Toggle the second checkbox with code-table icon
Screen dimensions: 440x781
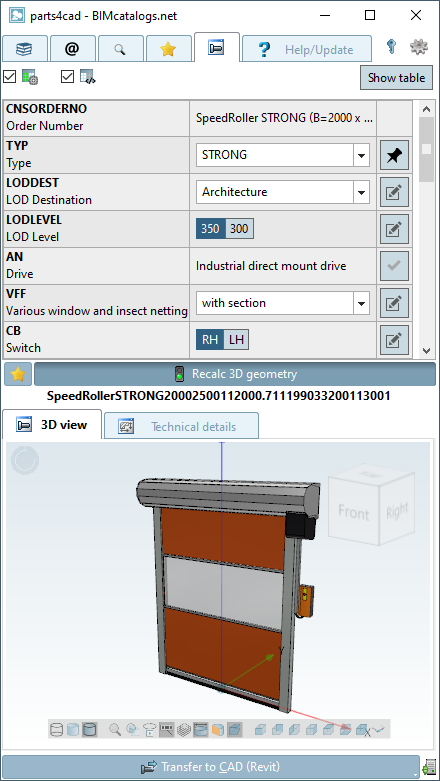(x=67, y=77)
